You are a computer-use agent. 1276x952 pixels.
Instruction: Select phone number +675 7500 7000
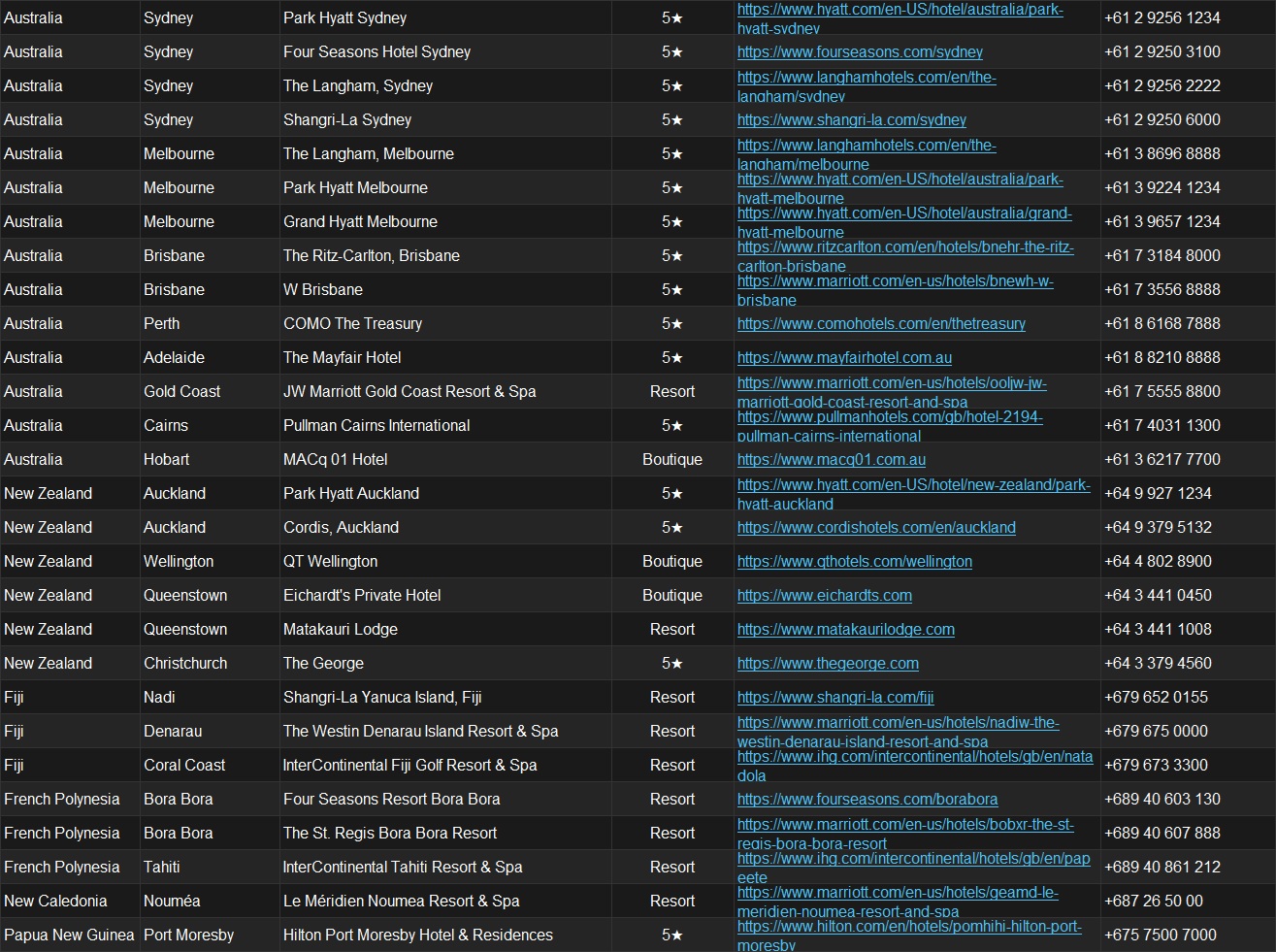(x=1160, y=935)
